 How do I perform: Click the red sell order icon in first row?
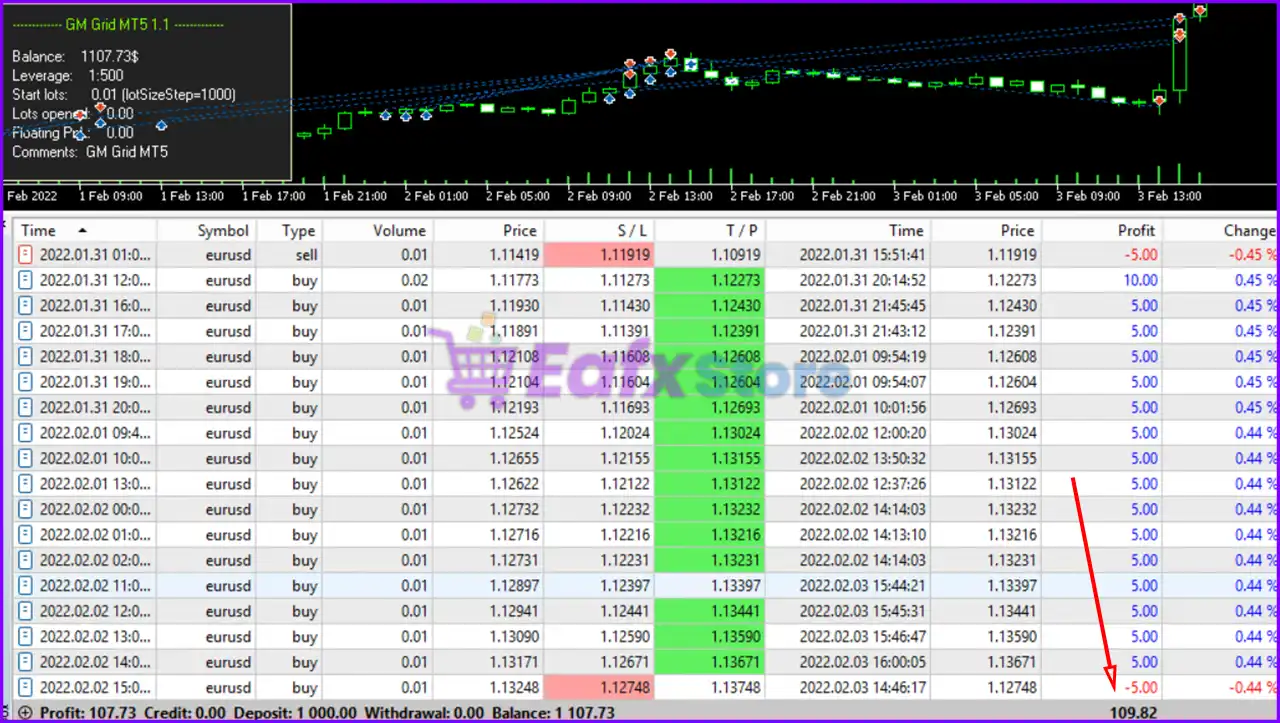point(27,255)
